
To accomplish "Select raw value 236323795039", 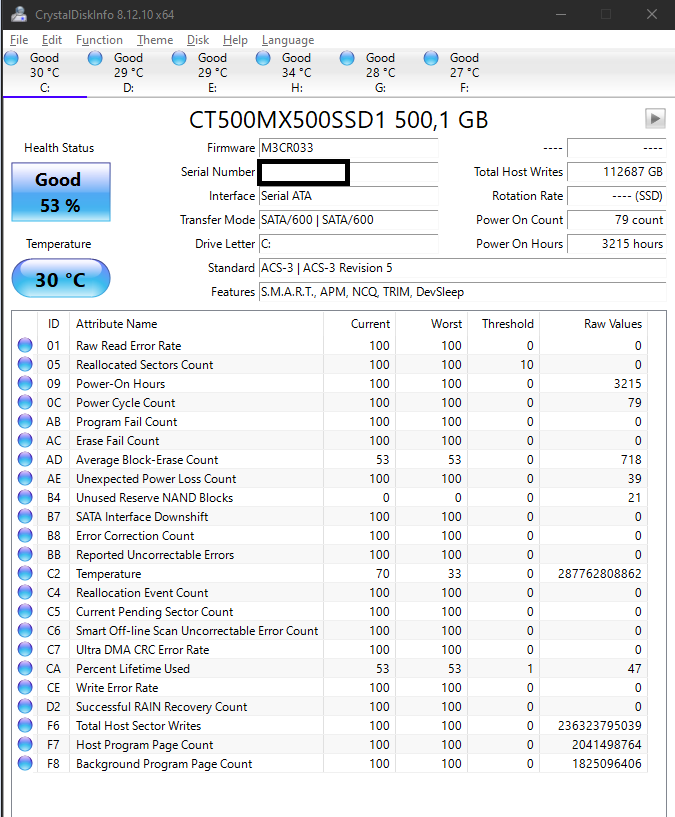I will [x=599, y=726].
